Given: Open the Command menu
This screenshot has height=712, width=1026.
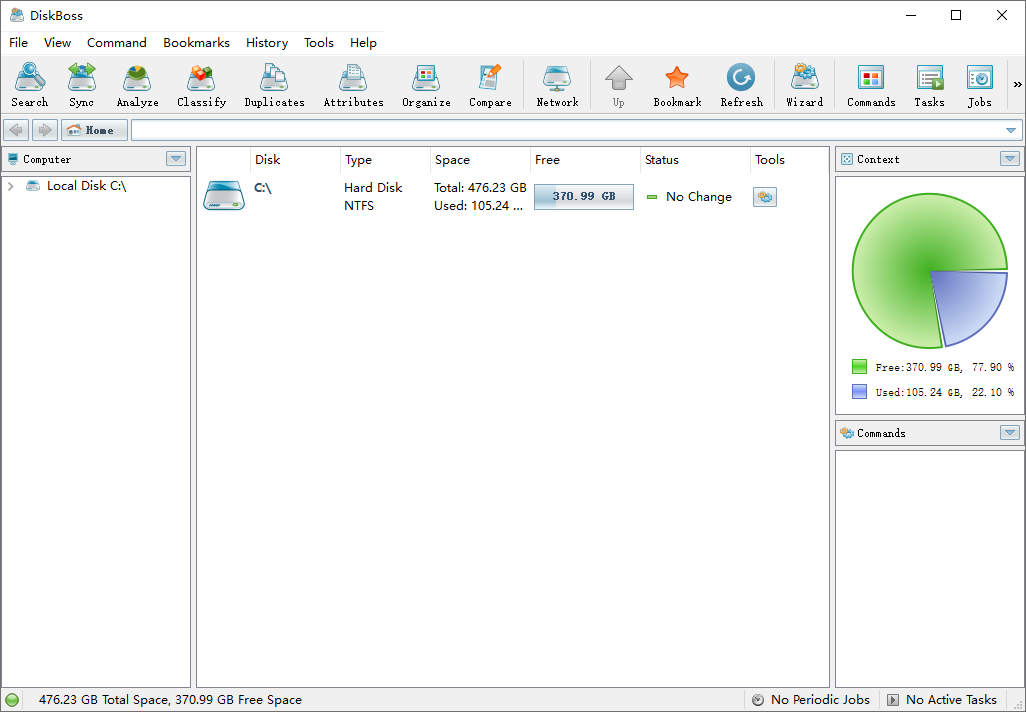Looking at the screenshot, I should click(116, 43).
